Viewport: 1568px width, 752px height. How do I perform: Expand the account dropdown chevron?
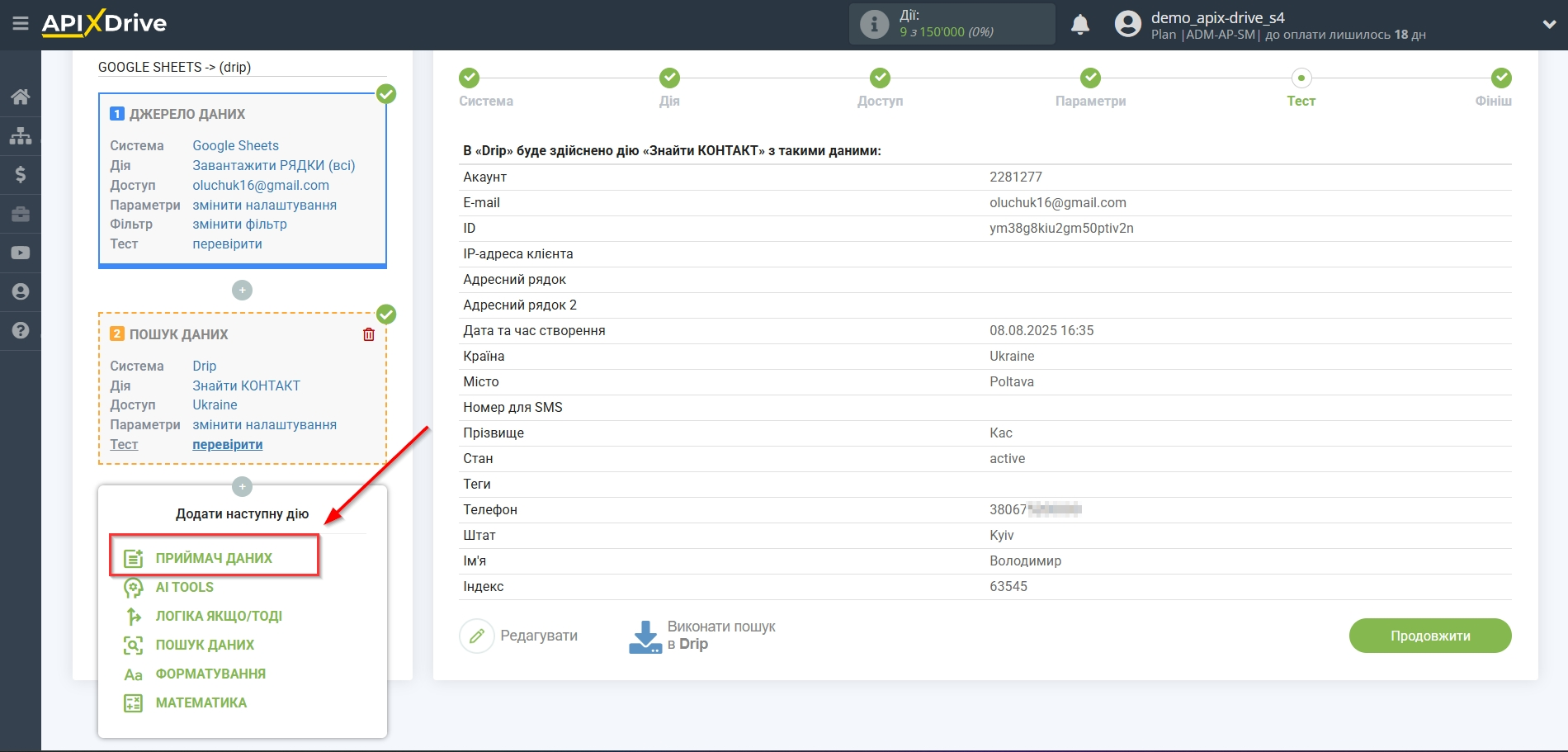pyautogui.click(x=1549, y=25)
